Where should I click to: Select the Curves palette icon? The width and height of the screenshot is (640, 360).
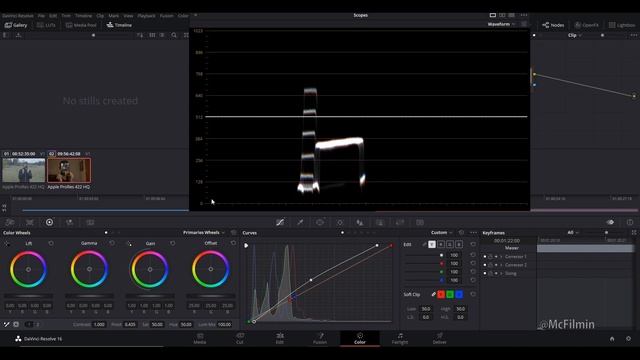[280, 222]
